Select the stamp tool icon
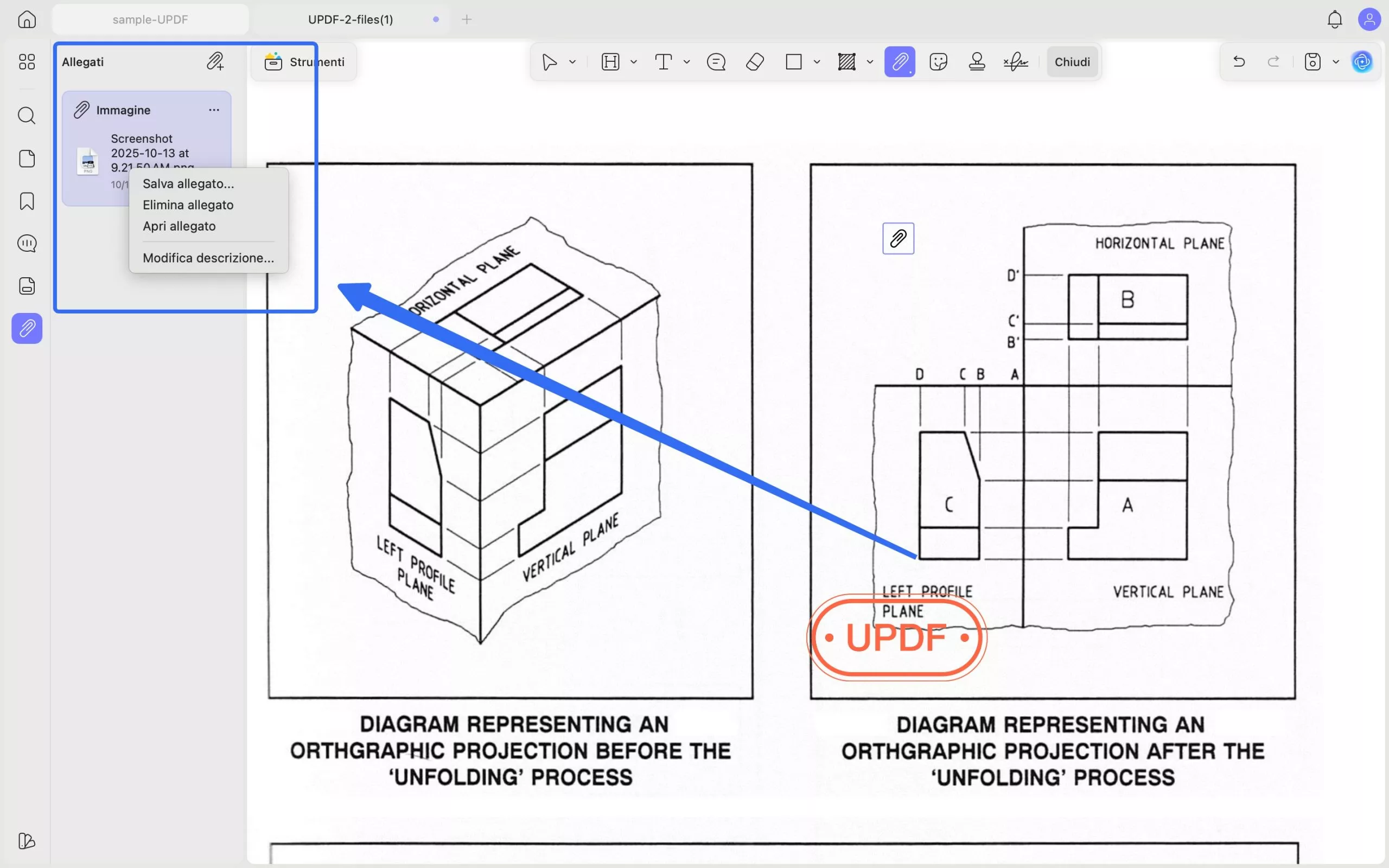 (x=977, y=61)
